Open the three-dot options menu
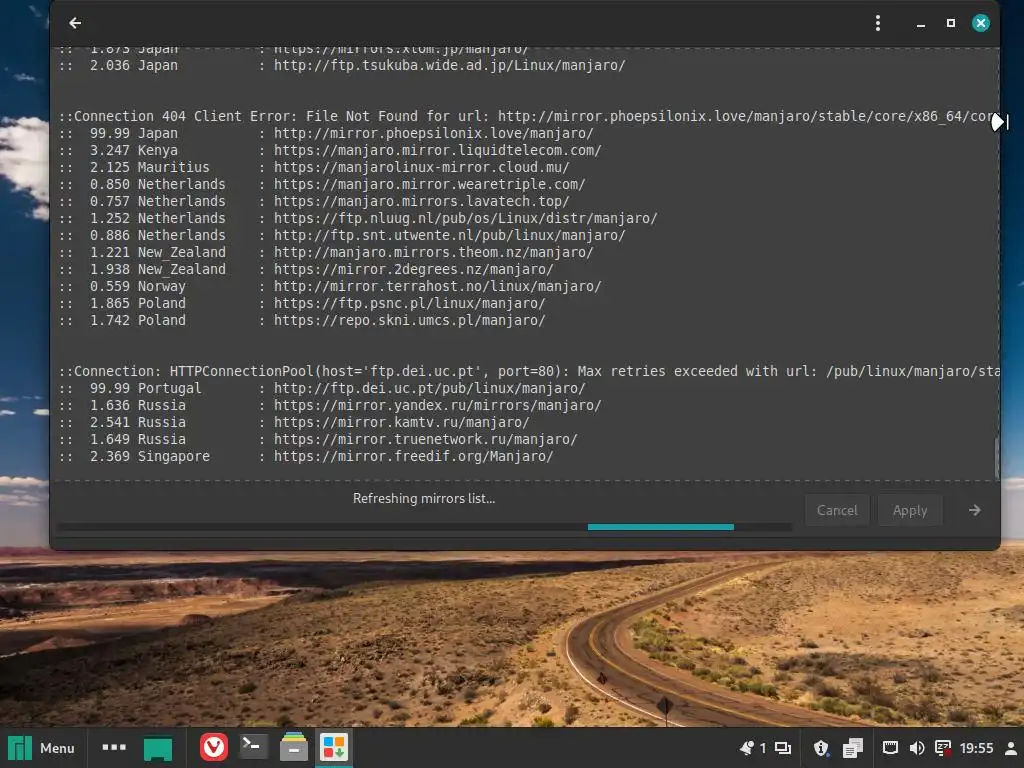The height and width of the screenshot is (768, 1024). coord(878,24)
